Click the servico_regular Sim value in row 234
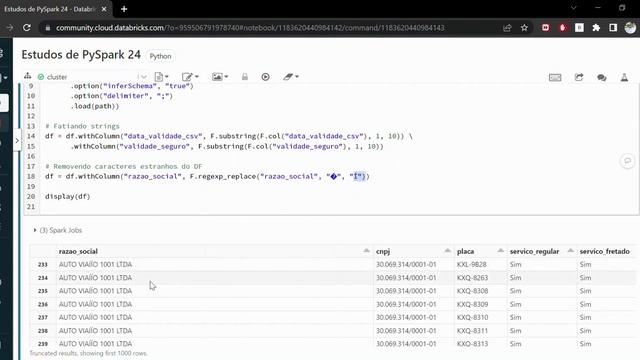Viewport: 640px width, 360px height. pyautogui.click(x=516, y=278)
